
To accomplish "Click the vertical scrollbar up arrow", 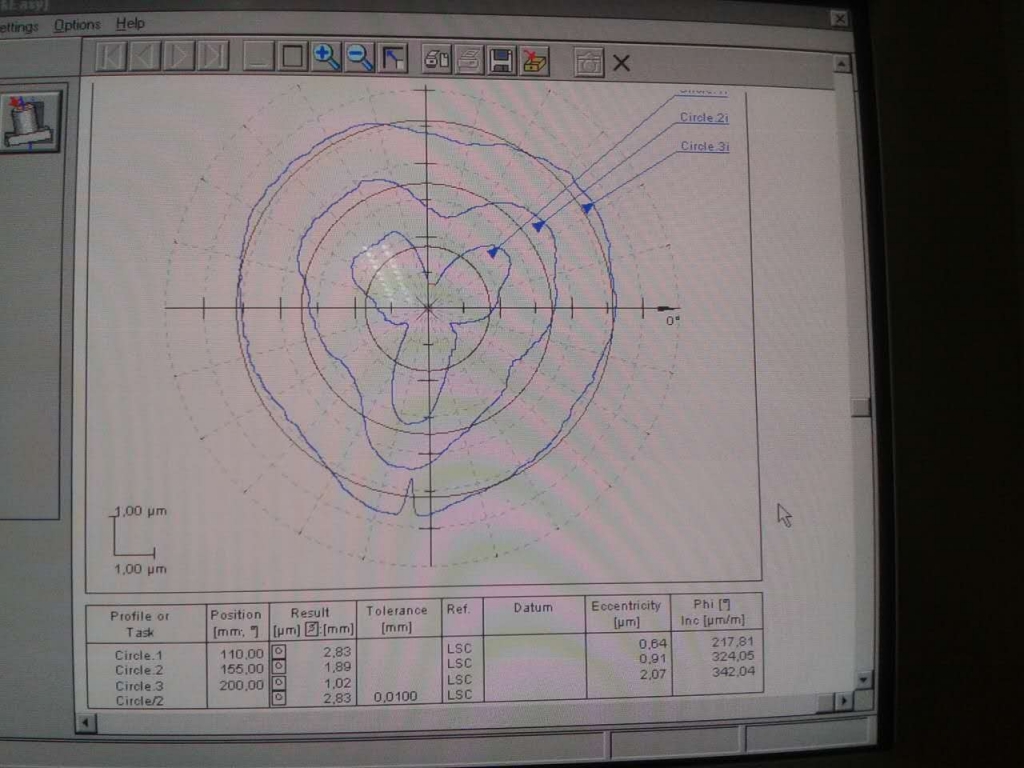I will (842, 64).
